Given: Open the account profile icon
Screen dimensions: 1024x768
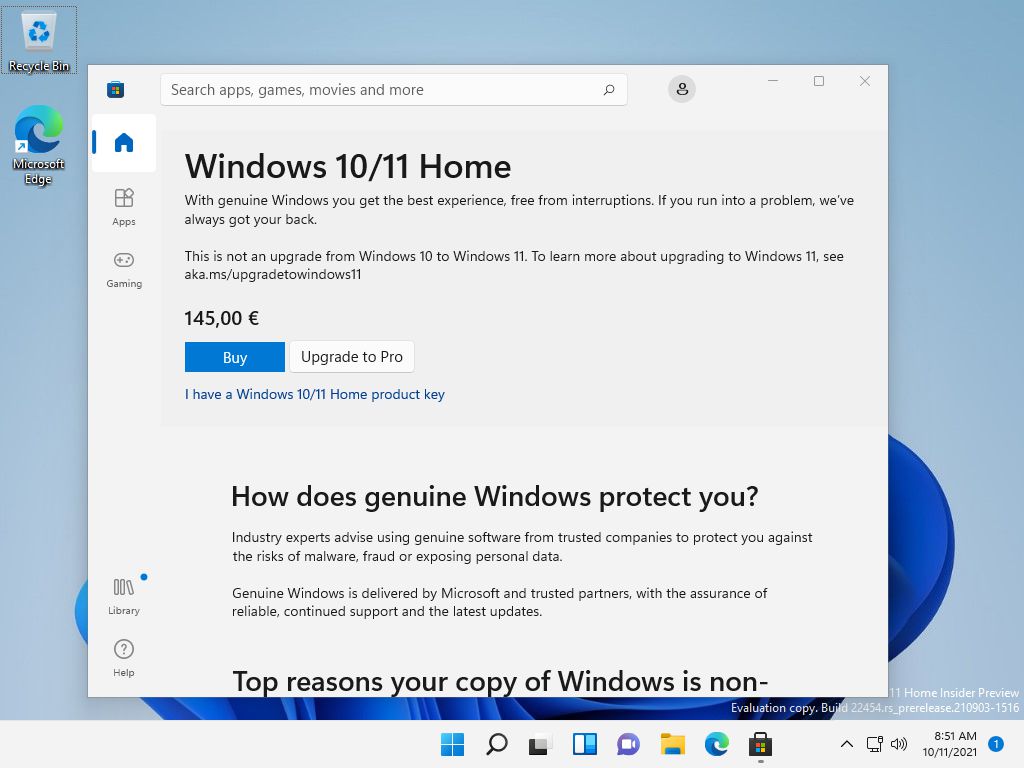Looking at the screenshot, I should point(682,89).
